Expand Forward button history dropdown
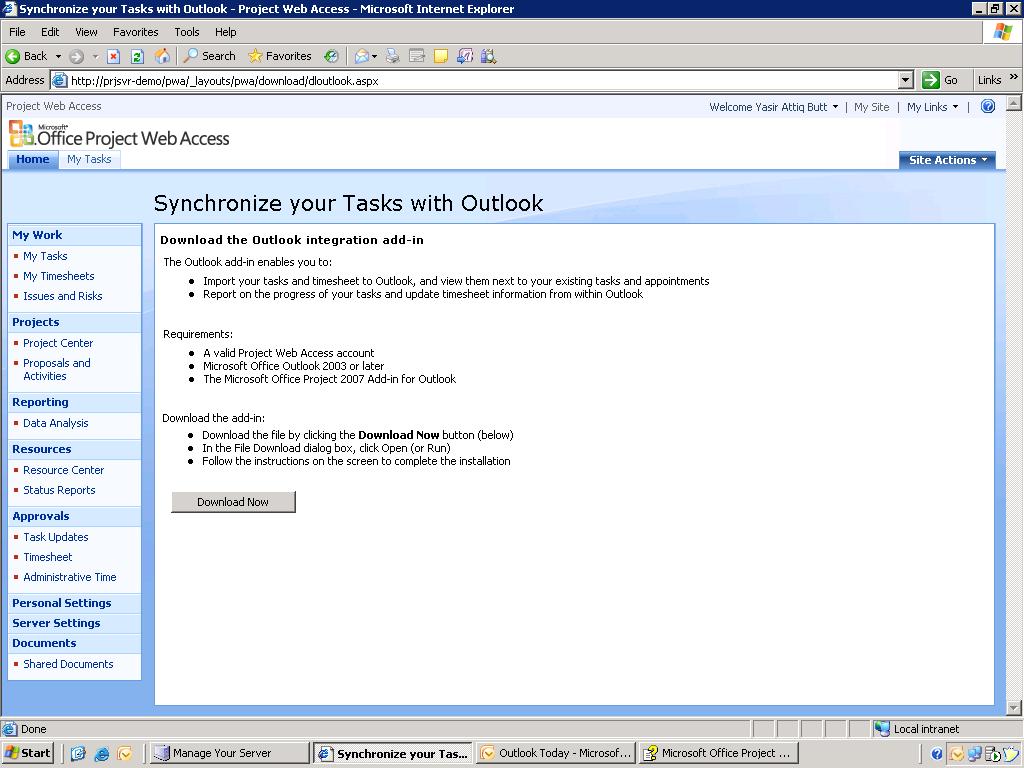This screenshot has height=768, width=1024. [95, 56]
